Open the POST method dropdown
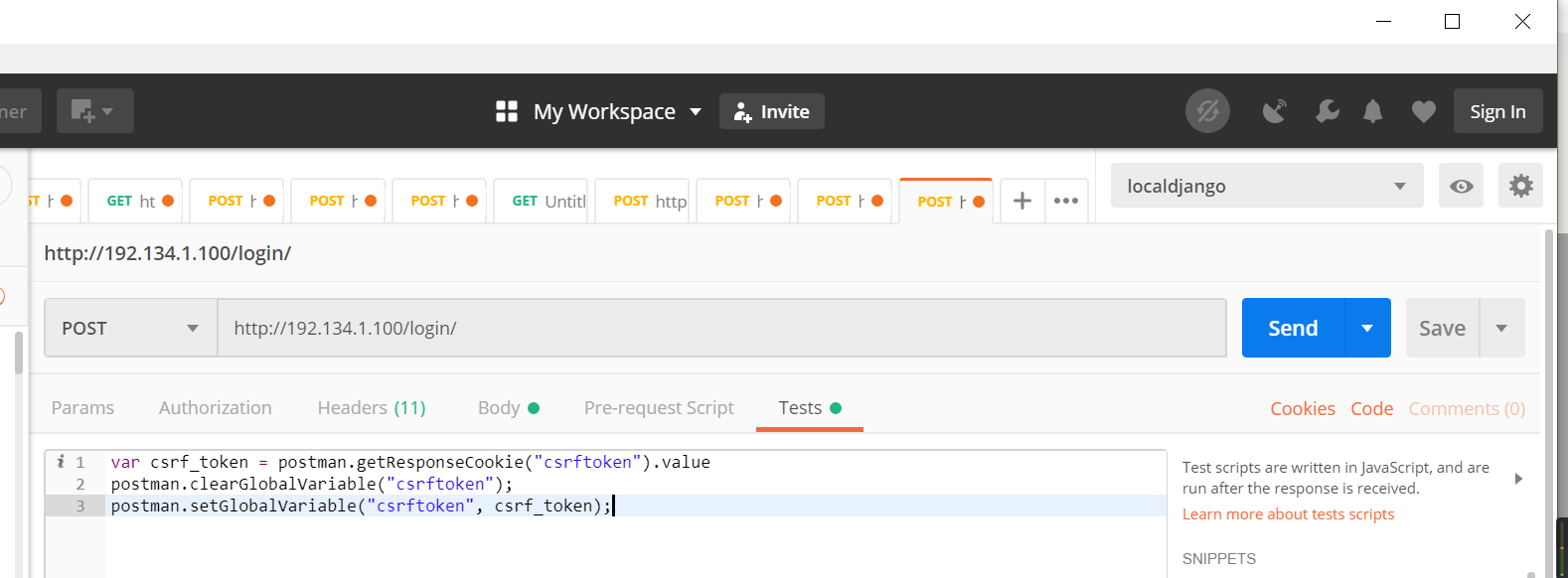 point(130,328)
